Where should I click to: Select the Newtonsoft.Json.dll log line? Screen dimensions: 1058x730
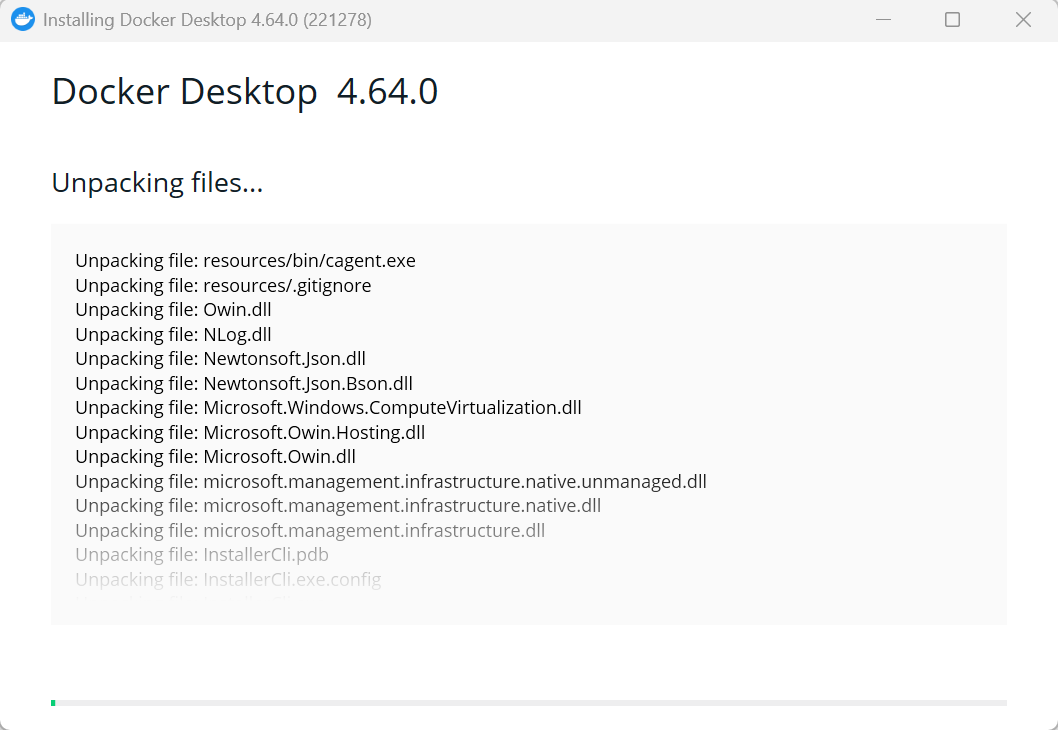click(221, 359)
